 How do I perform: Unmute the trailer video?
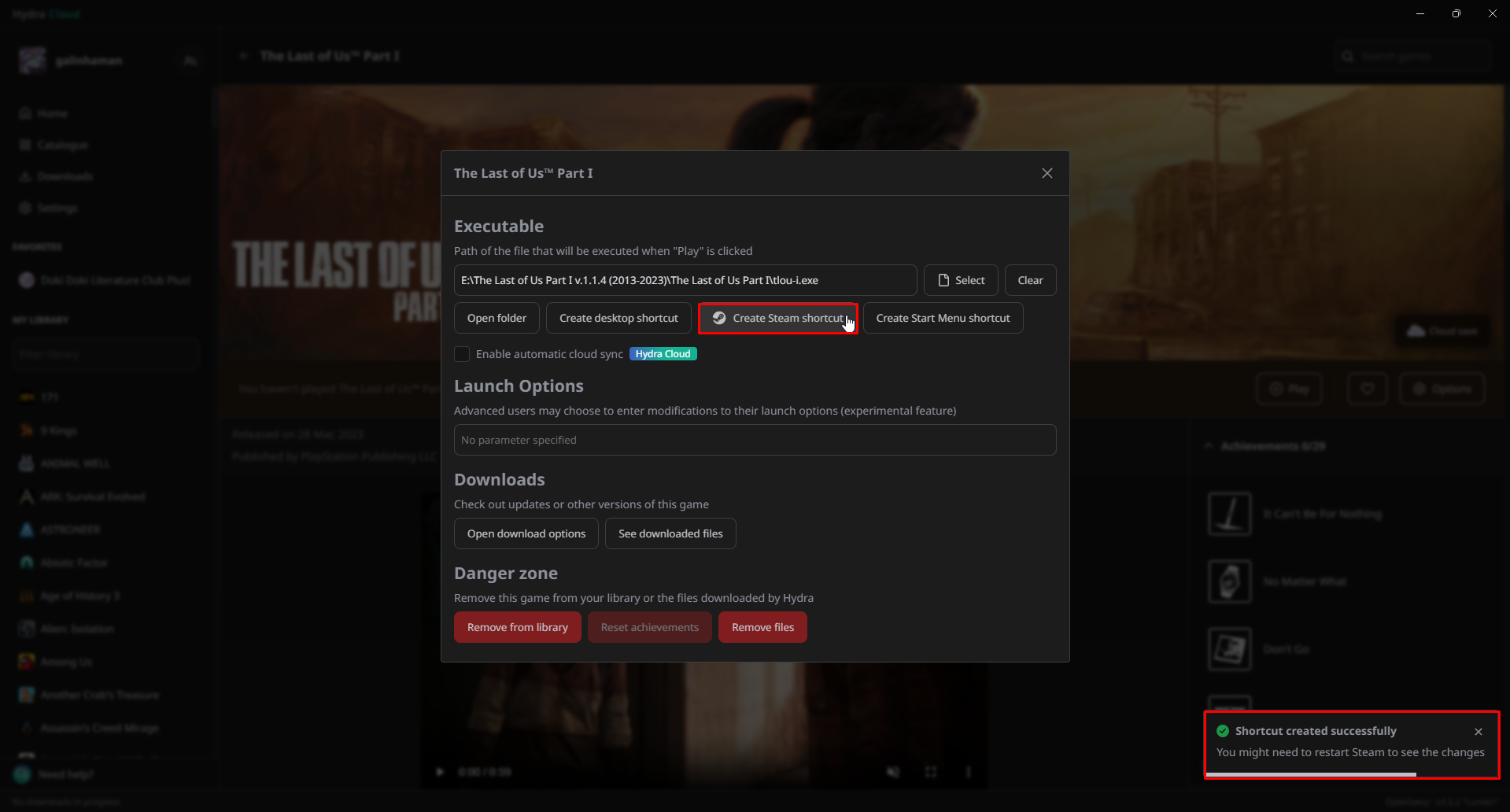tap(893, 772)
